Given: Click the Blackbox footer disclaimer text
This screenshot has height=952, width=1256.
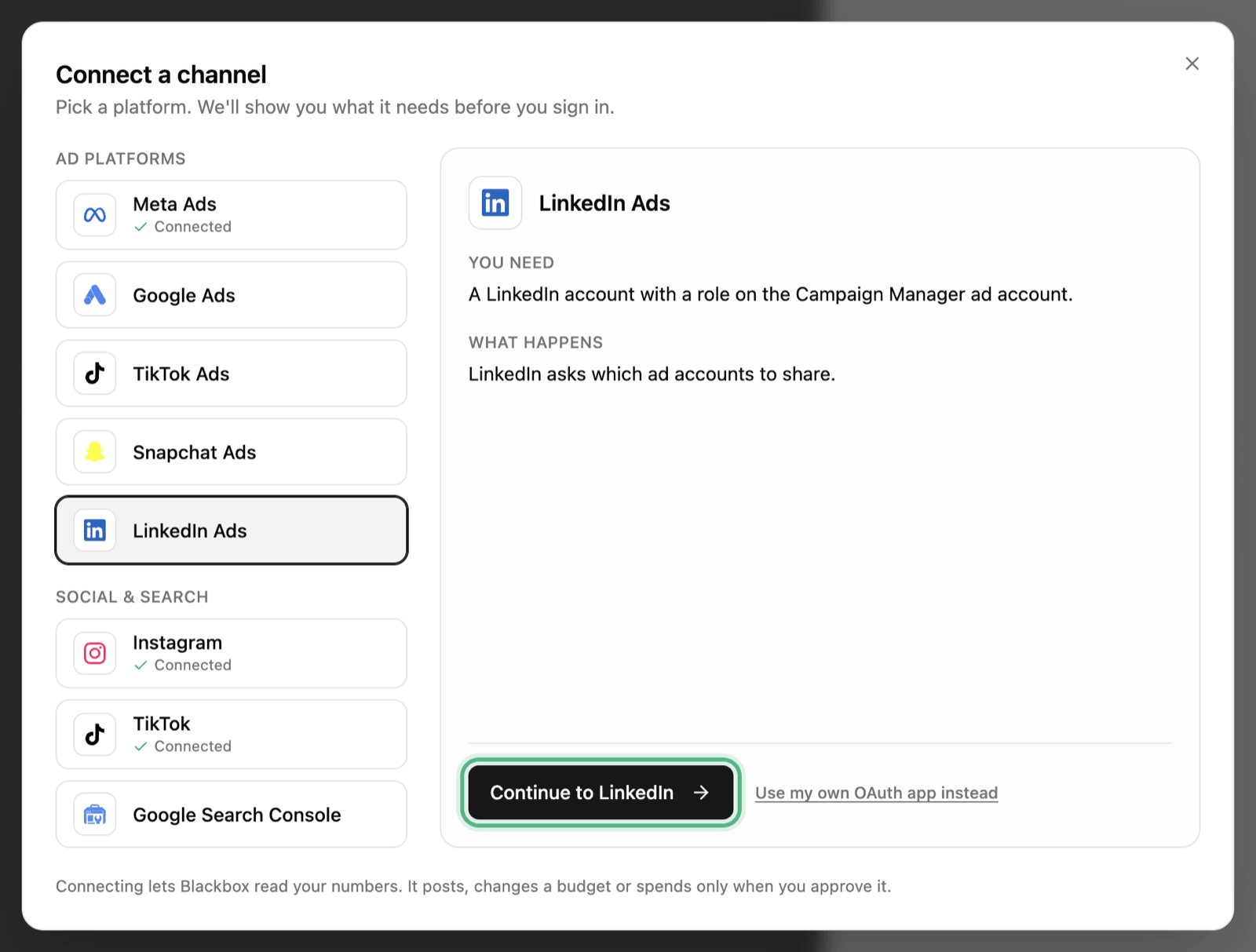Looking at the screenshot, I should click(473, 886).
